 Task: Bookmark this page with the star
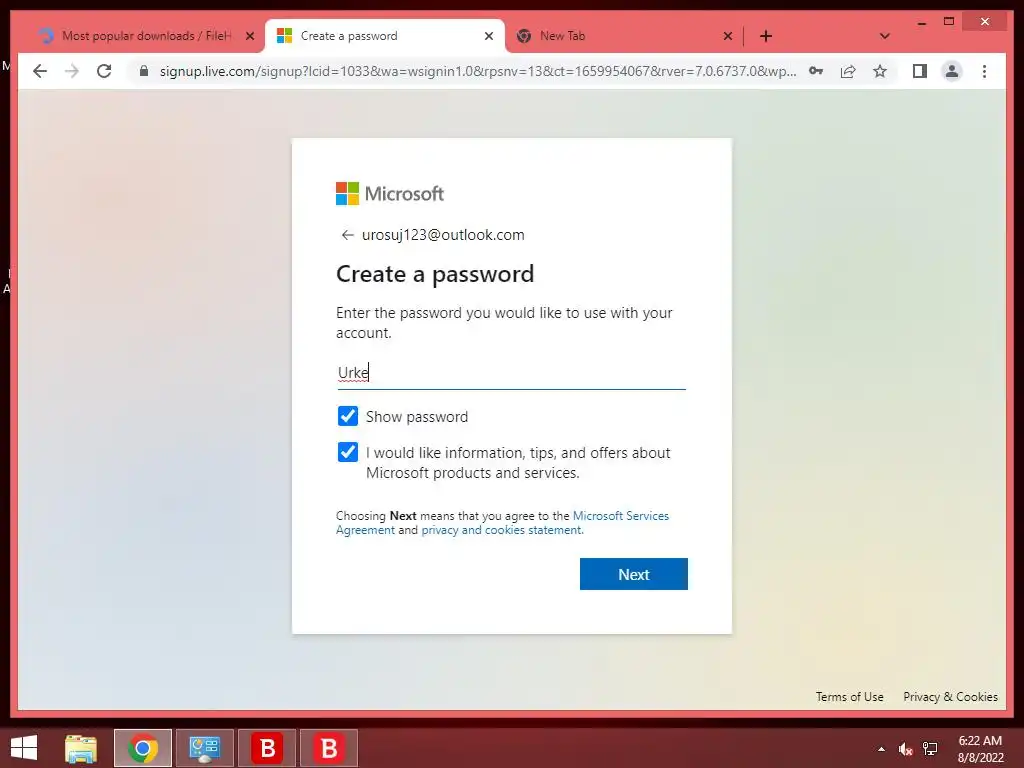coord(880,71)
